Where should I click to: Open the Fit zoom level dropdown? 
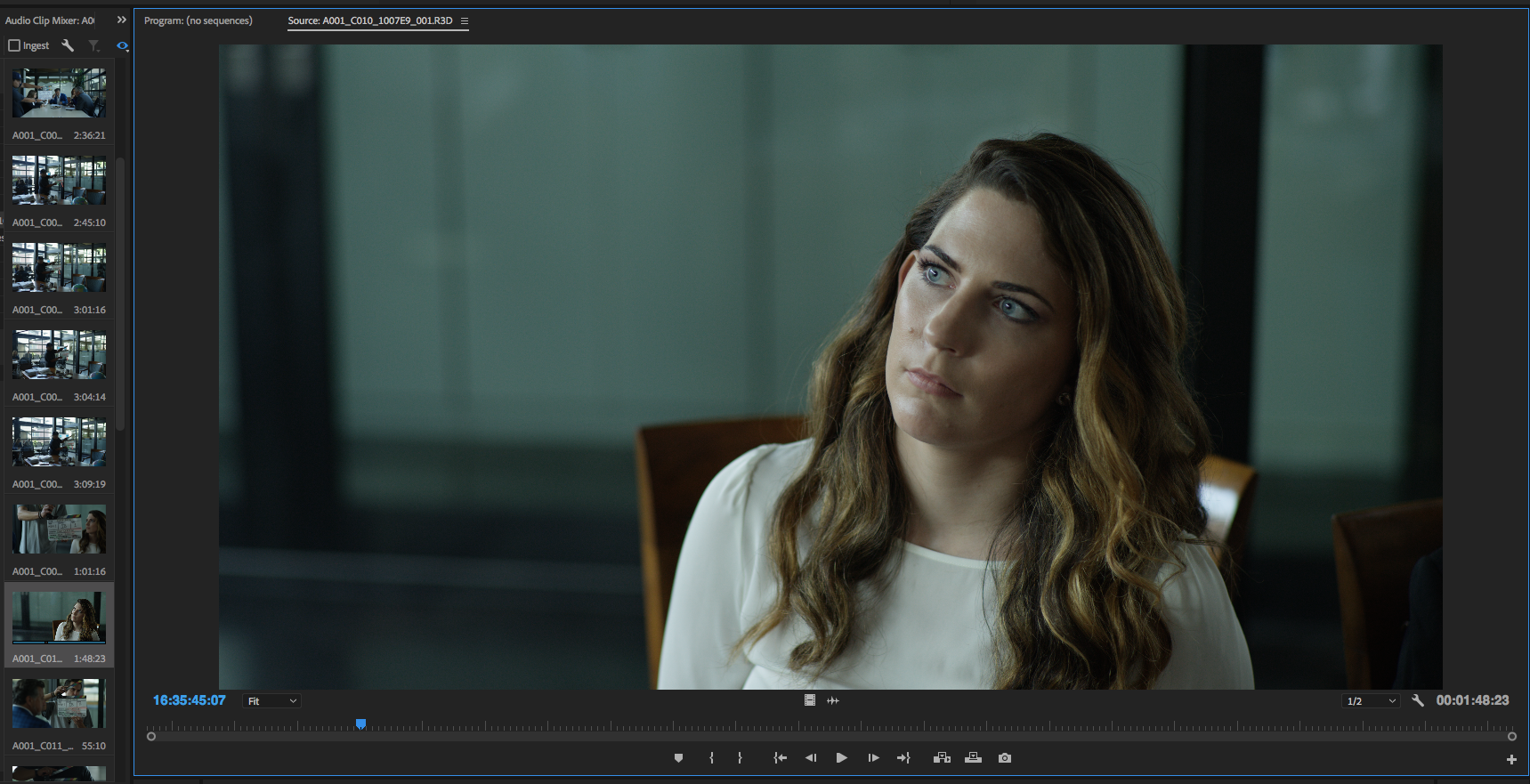[x=271, y=701]
